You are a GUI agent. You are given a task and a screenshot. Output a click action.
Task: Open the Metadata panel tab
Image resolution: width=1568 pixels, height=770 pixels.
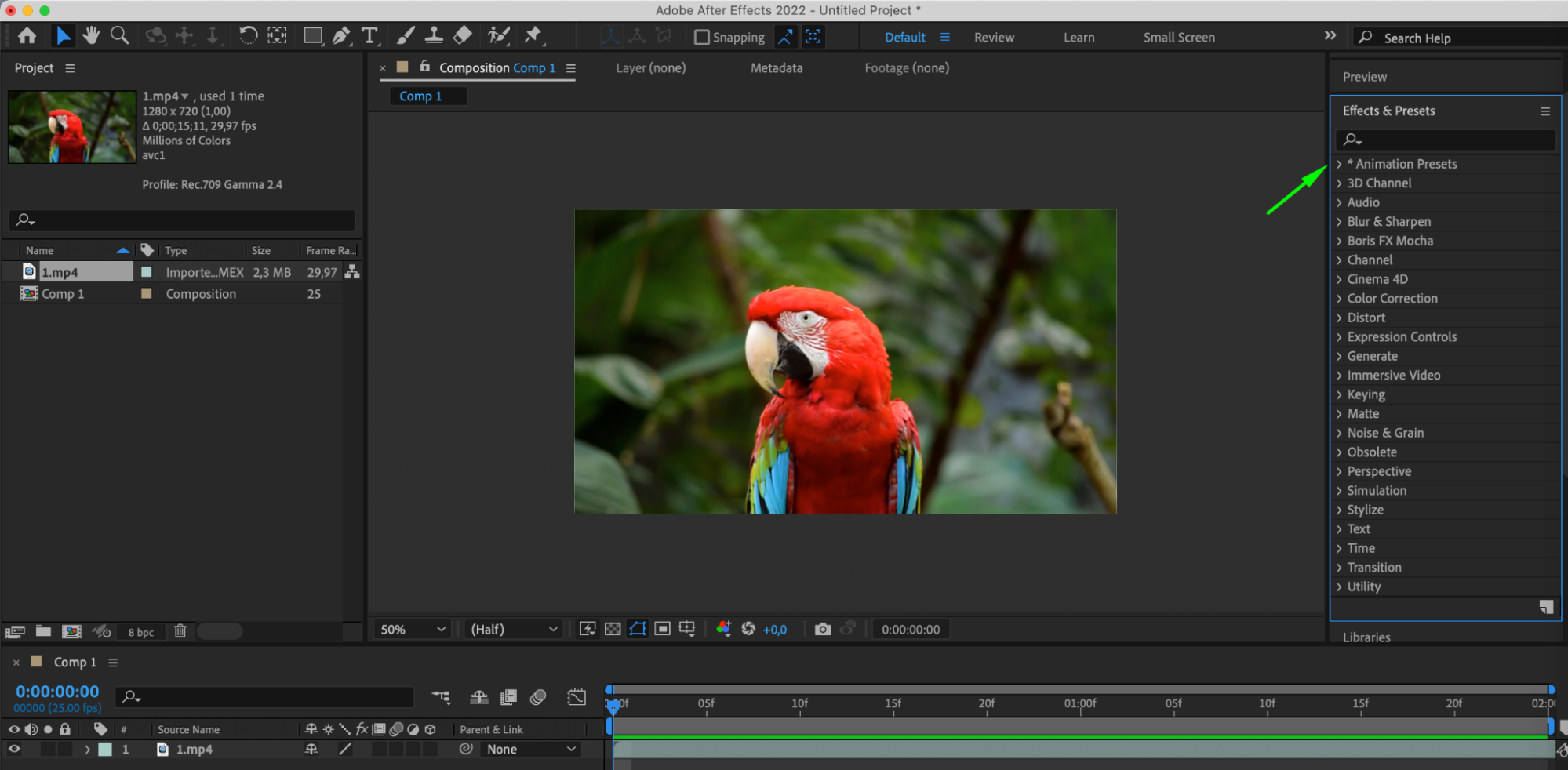[x=776, y=68]
